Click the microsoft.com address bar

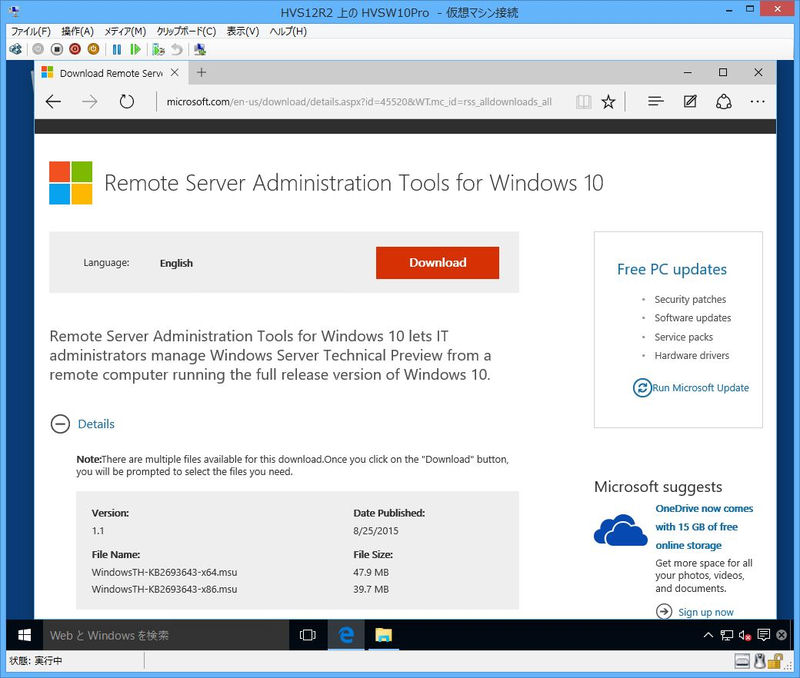click(x=359, y=102)
